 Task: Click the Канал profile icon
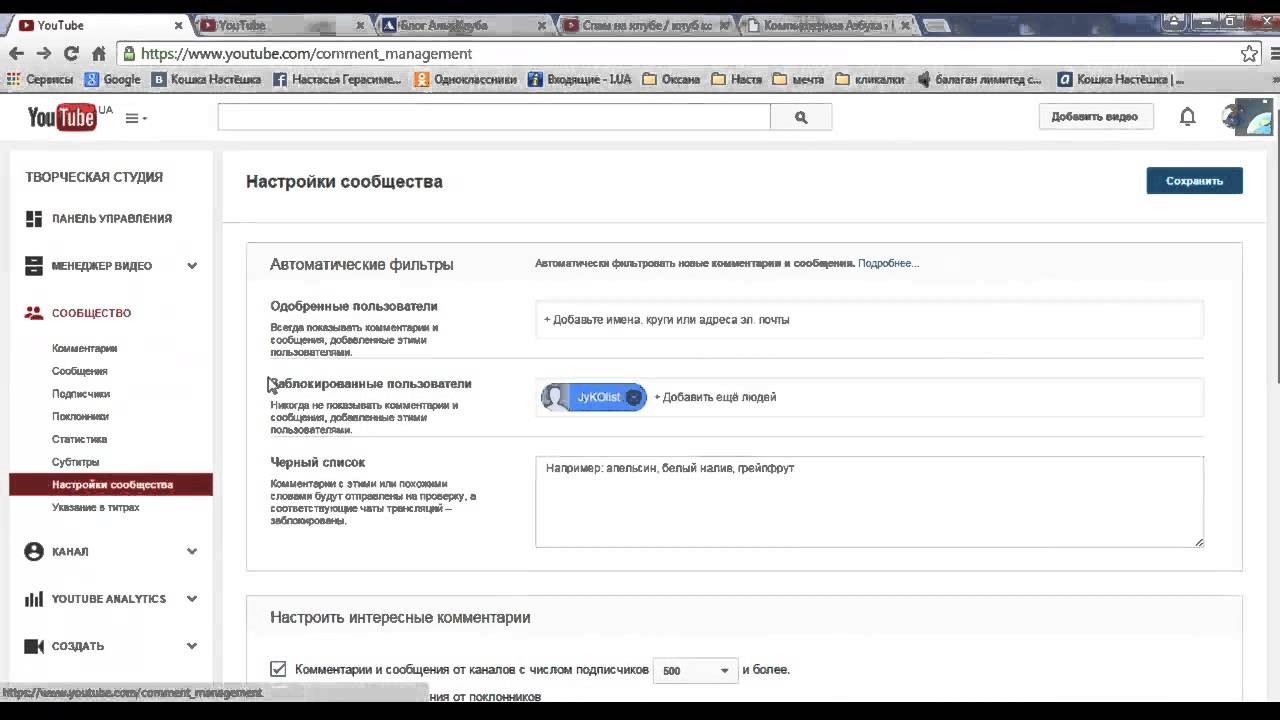point(34,552)
